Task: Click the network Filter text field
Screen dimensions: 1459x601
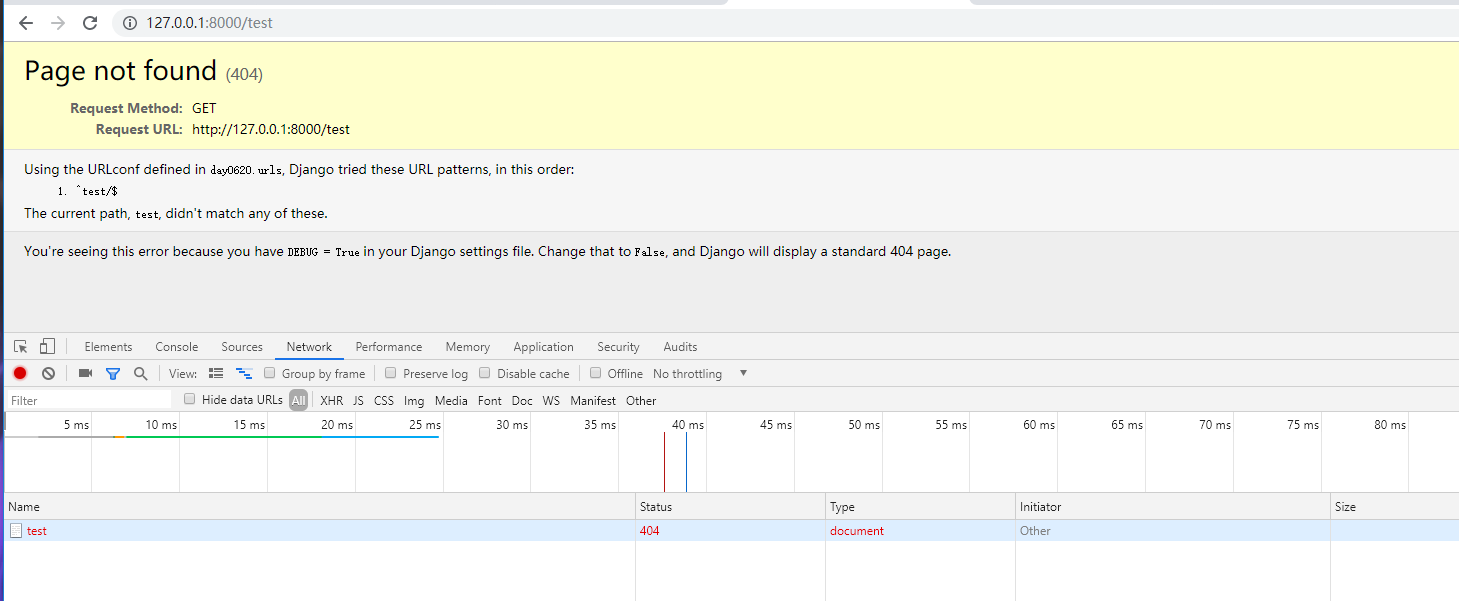Action: (90, 400)
